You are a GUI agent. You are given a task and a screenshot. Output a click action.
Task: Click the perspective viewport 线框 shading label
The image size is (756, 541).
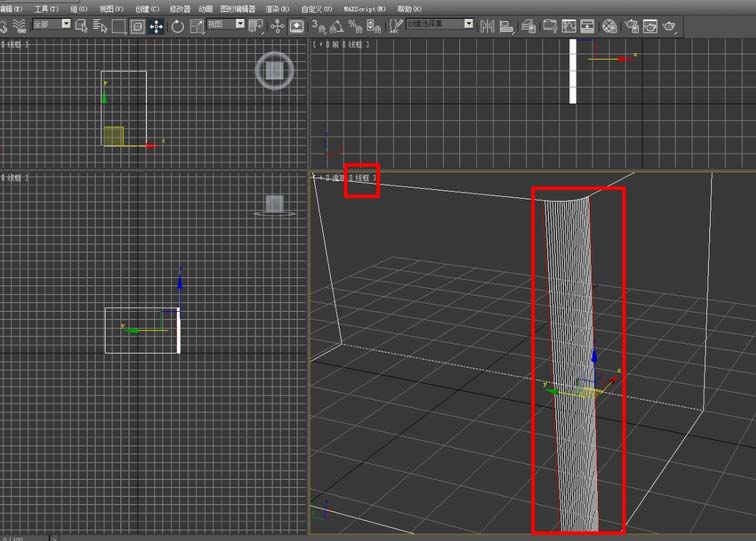point(361,179)
